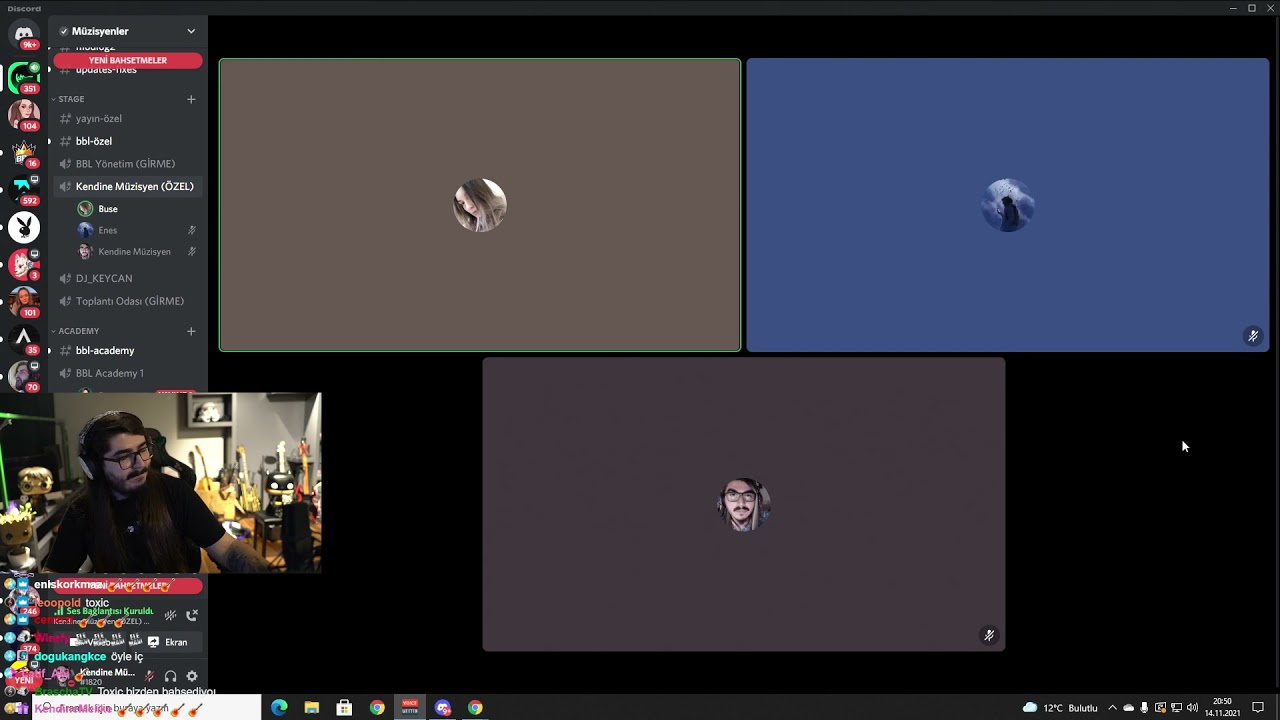Click Enes's avatar in blue tile
1280x720 pixels.
coord(1008,205)
